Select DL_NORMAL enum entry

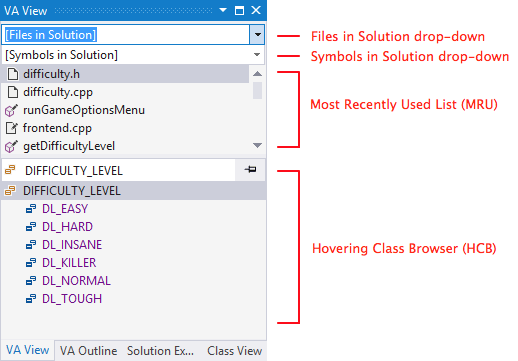tap(76, 281)
